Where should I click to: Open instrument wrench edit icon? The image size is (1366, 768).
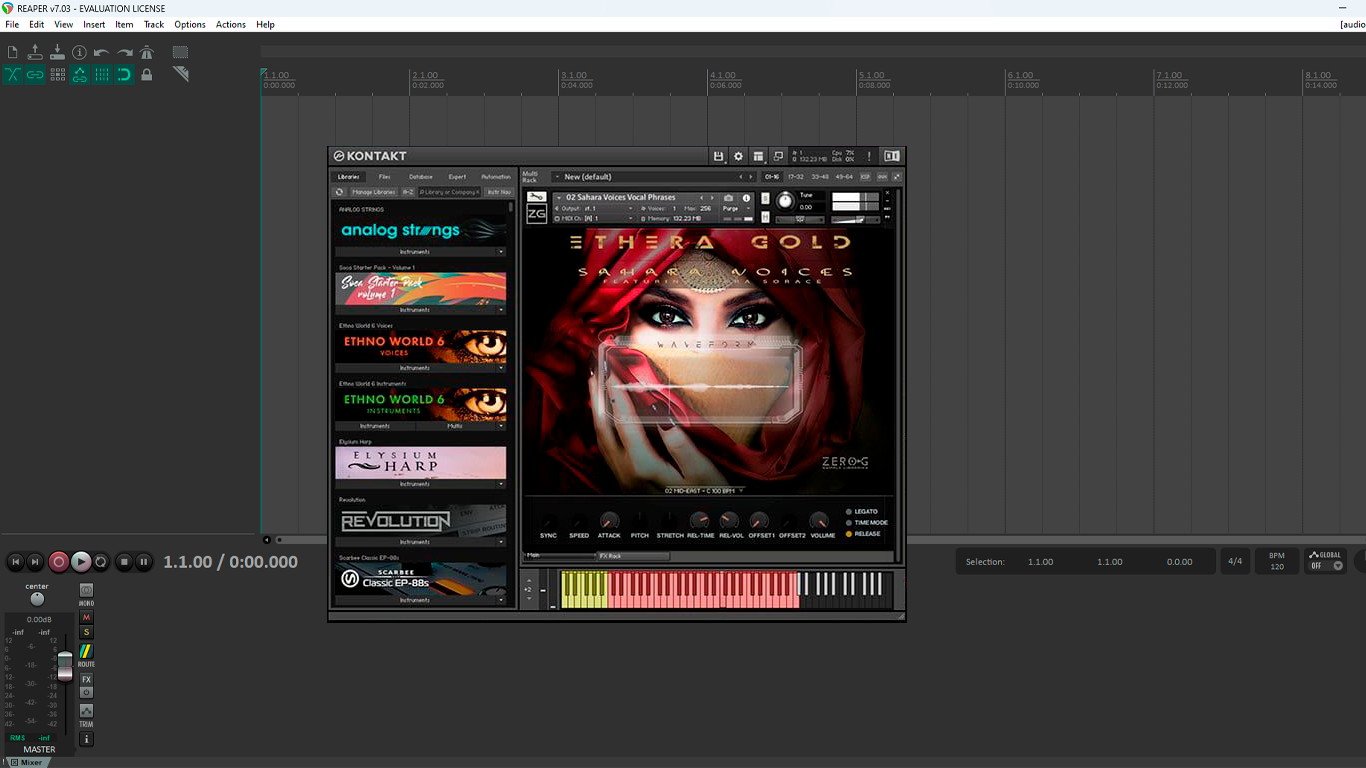[x=536, y=197]
